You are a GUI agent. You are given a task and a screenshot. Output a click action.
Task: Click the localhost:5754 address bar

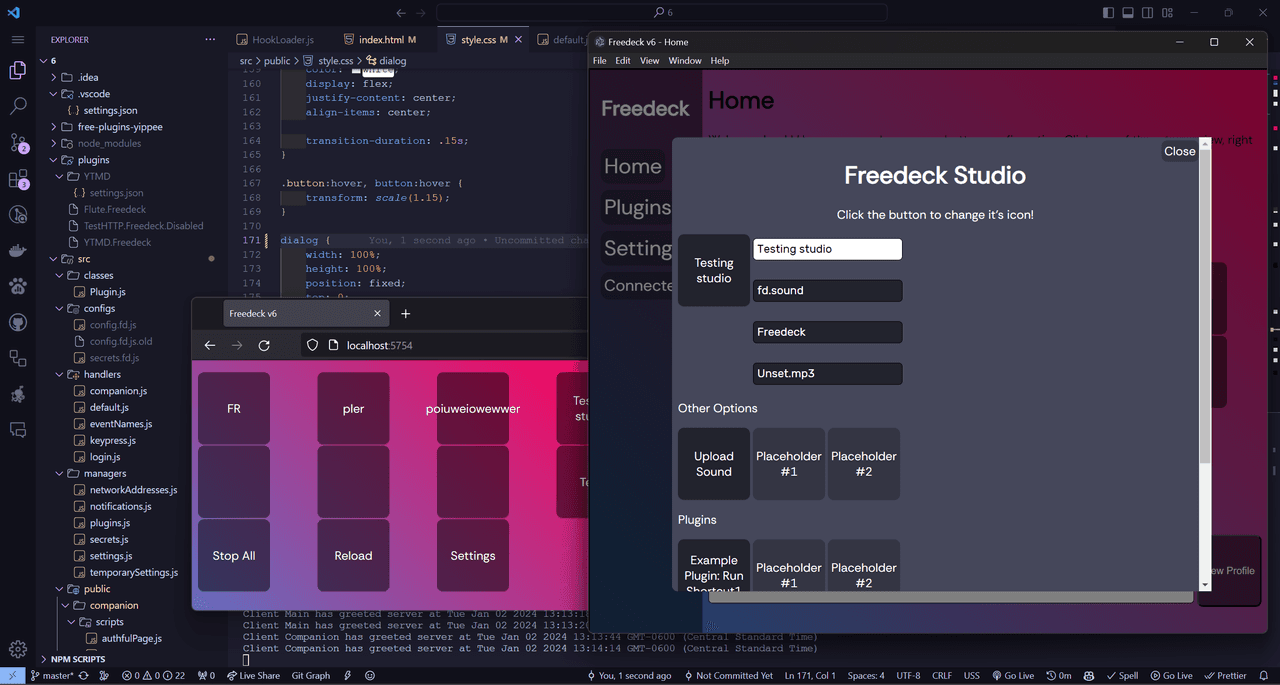445,345
